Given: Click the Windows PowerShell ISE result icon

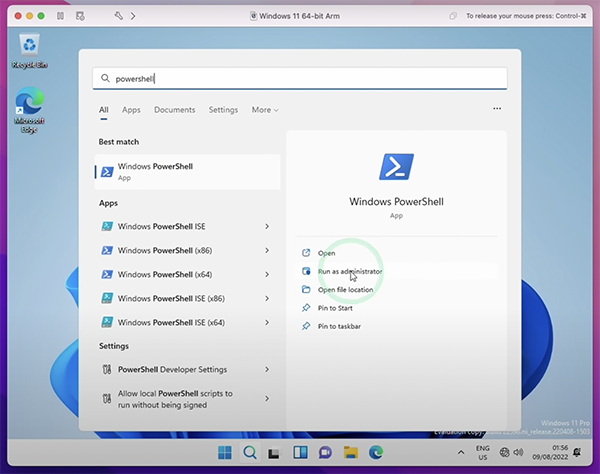Looking at the screenshot, I should (107, 226).
